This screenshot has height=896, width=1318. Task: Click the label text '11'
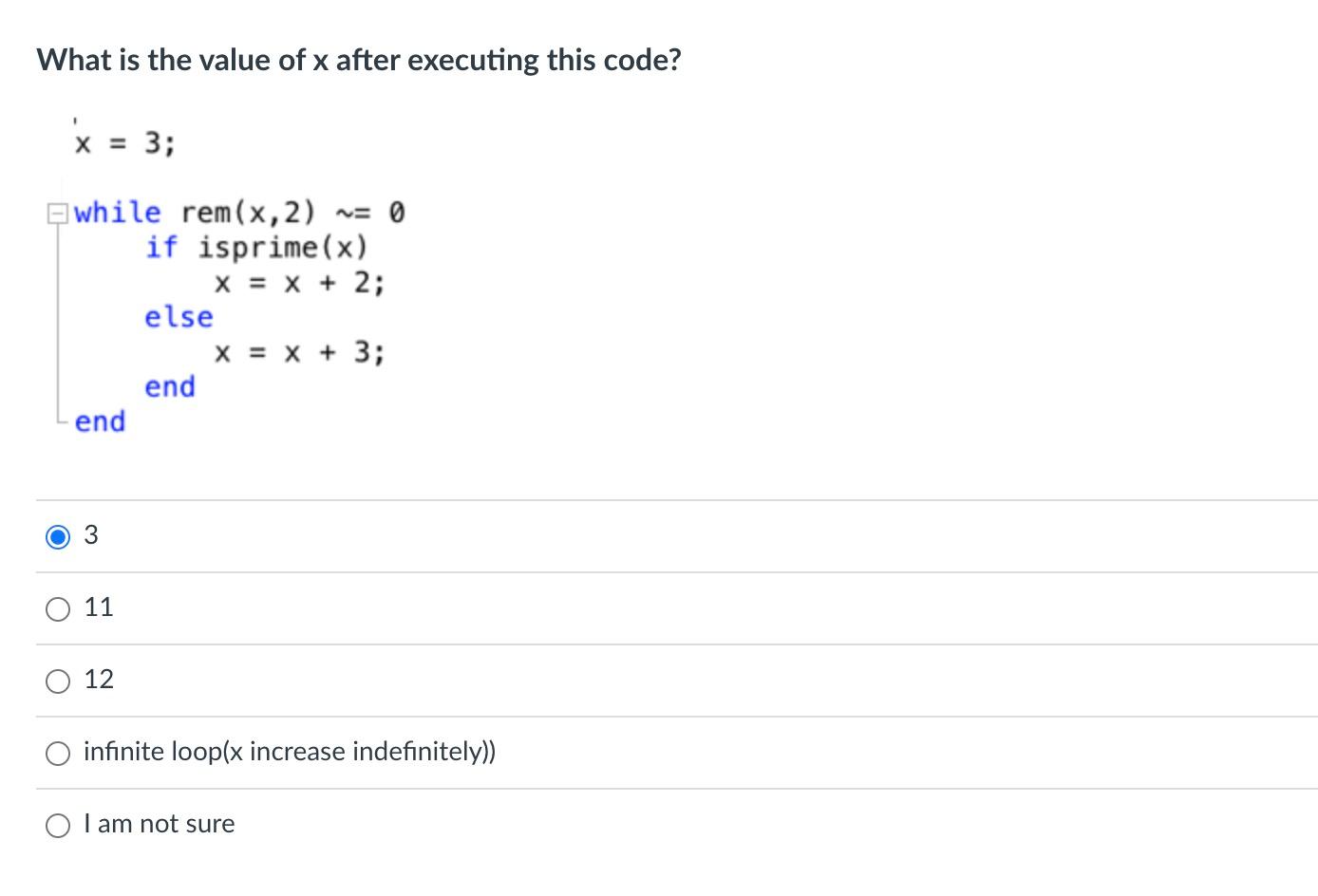(99, 607)
